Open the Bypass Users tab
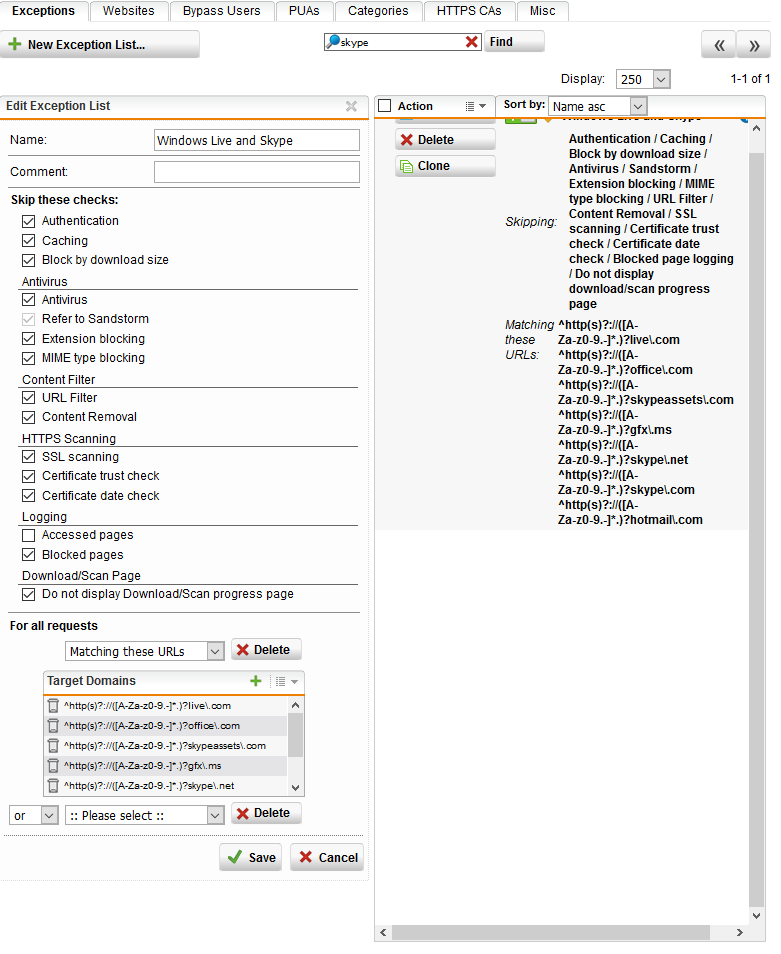781x954 pixels. pyautogui.click(x=221, y=11)
